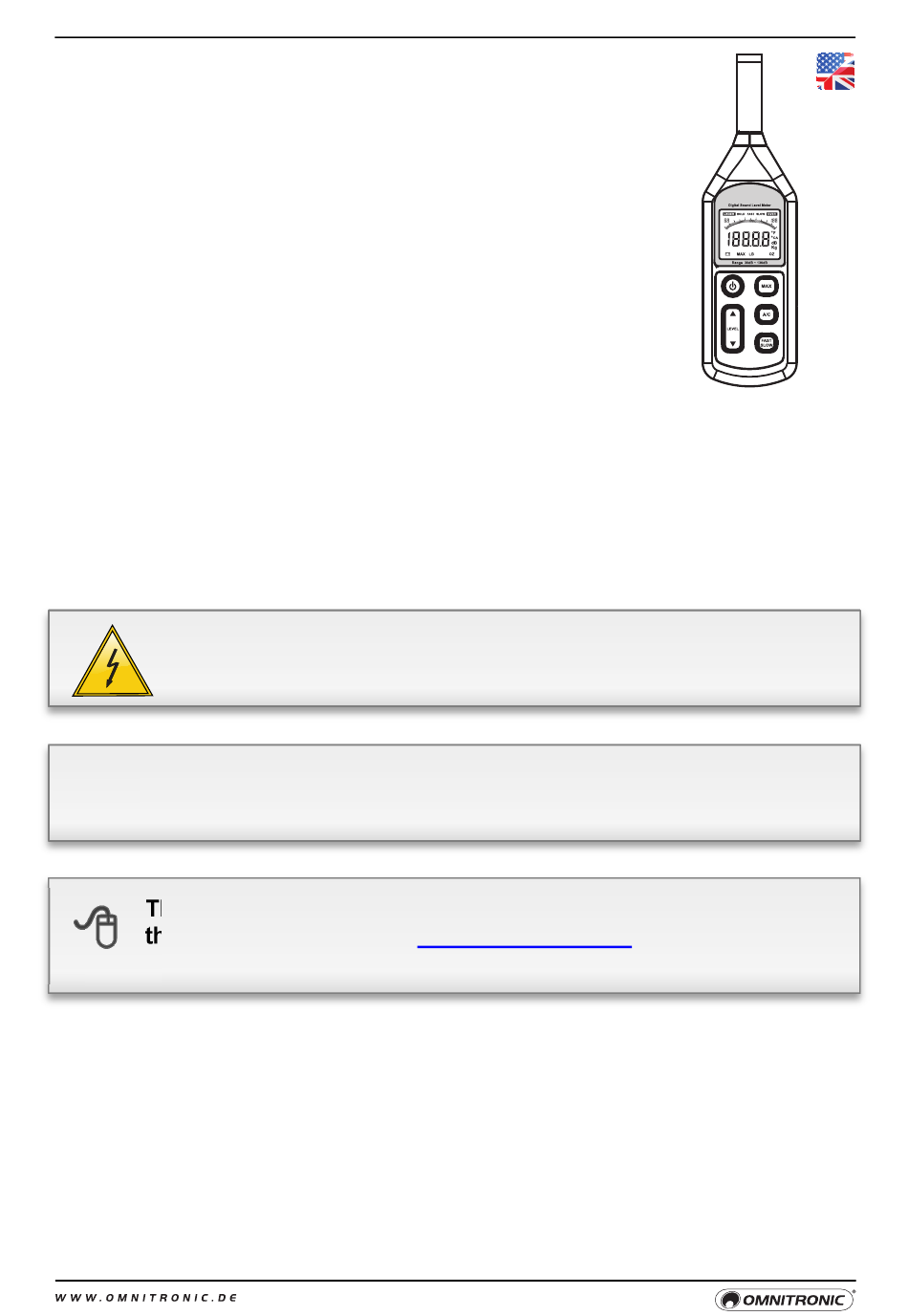Toggle the FAST/SLOW button on the meter
The width and height of the screenshot is (908, 1316).
[x=767, y=343]
